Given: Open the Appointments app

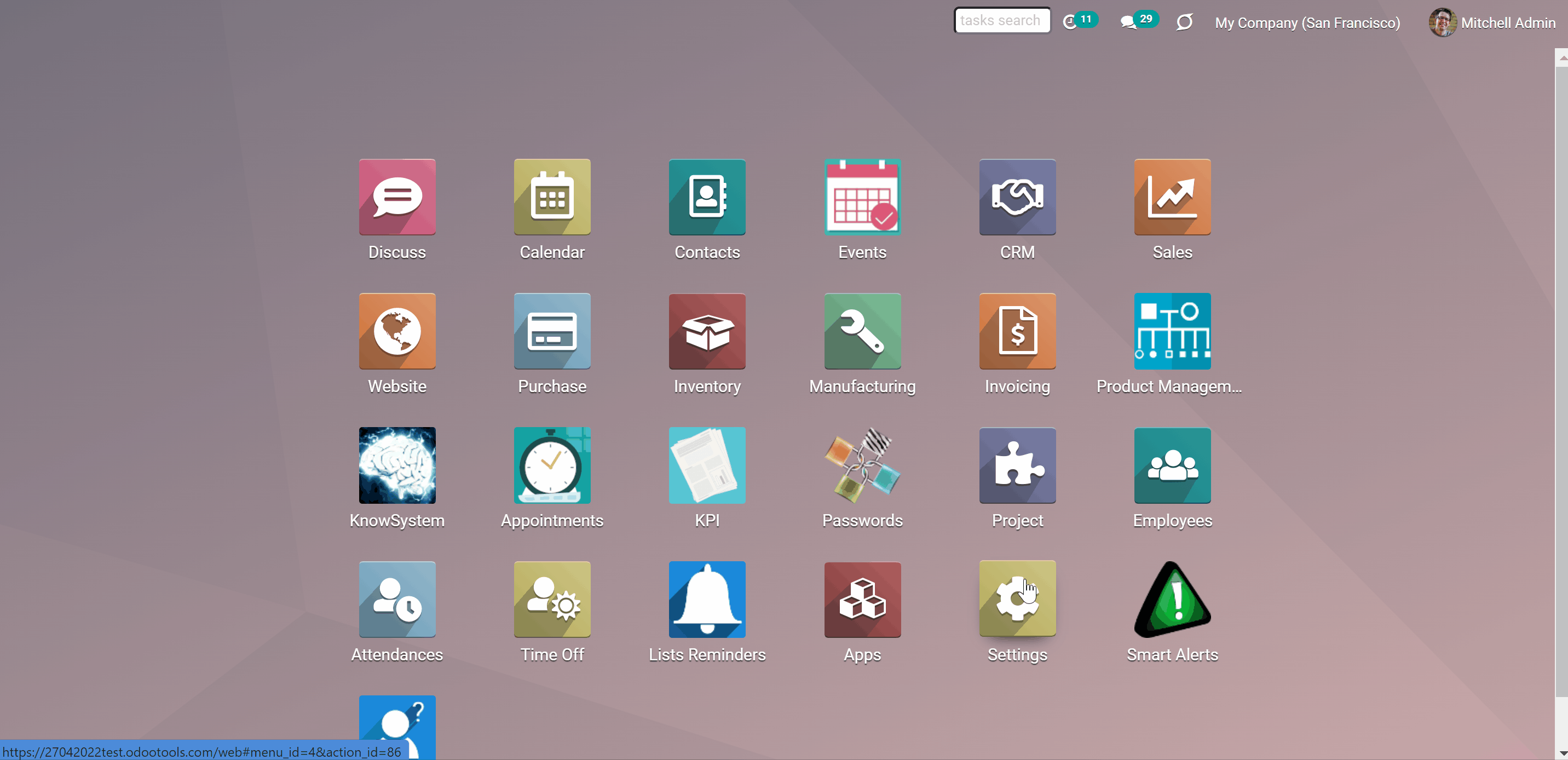Looking at the screenshot, I should point(552,465).
